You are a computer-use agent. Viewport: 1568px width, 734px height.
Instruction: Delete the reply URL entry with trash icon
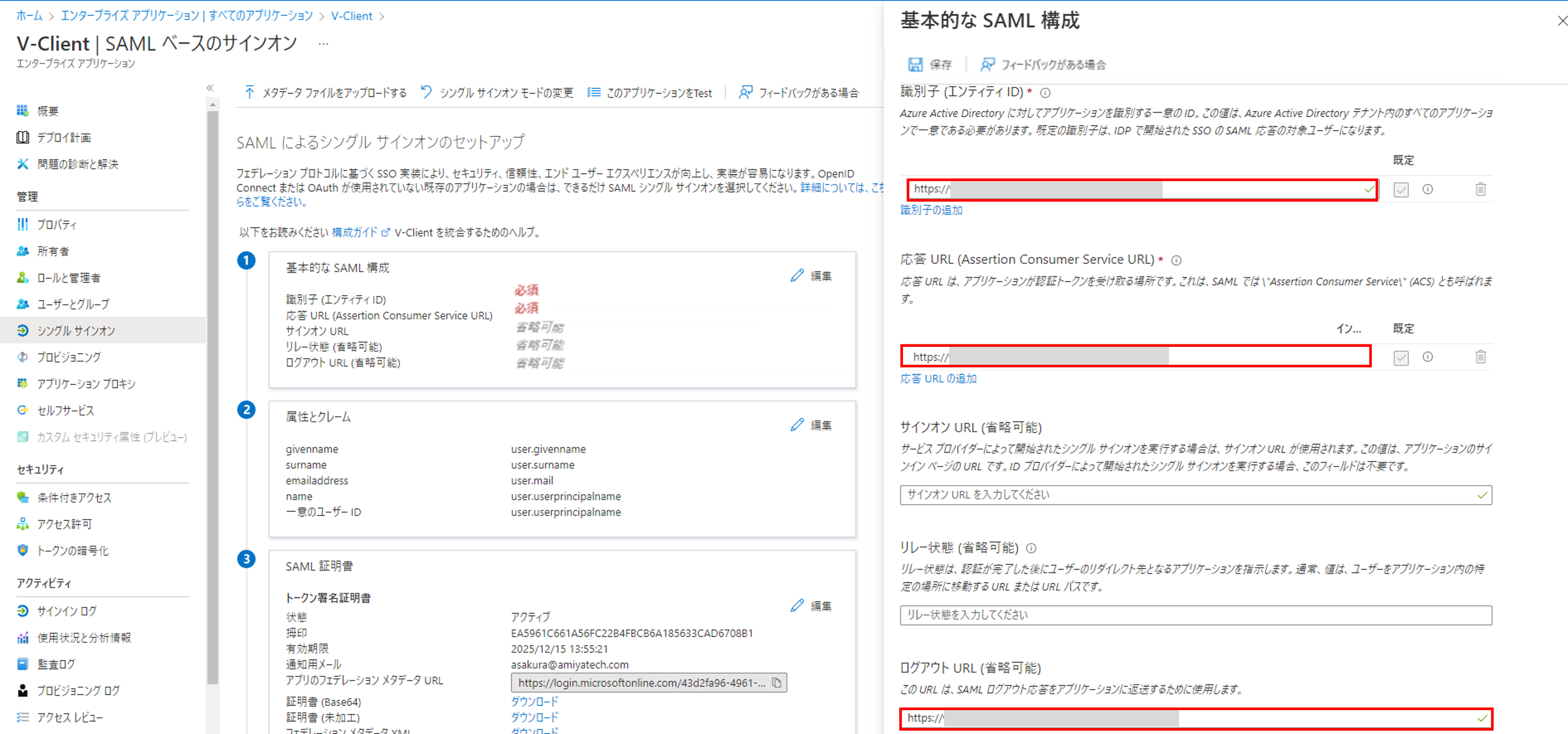(1480, 357)
